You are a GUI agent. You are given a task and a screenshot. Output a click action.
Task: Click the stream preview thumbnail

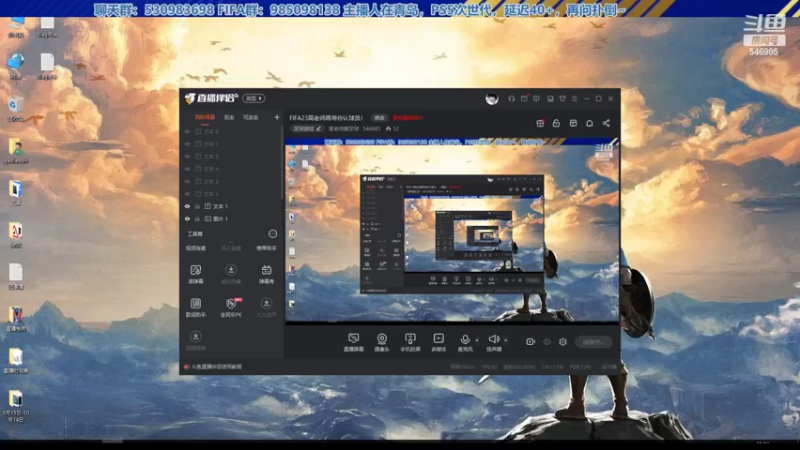[x=452, y=230]
